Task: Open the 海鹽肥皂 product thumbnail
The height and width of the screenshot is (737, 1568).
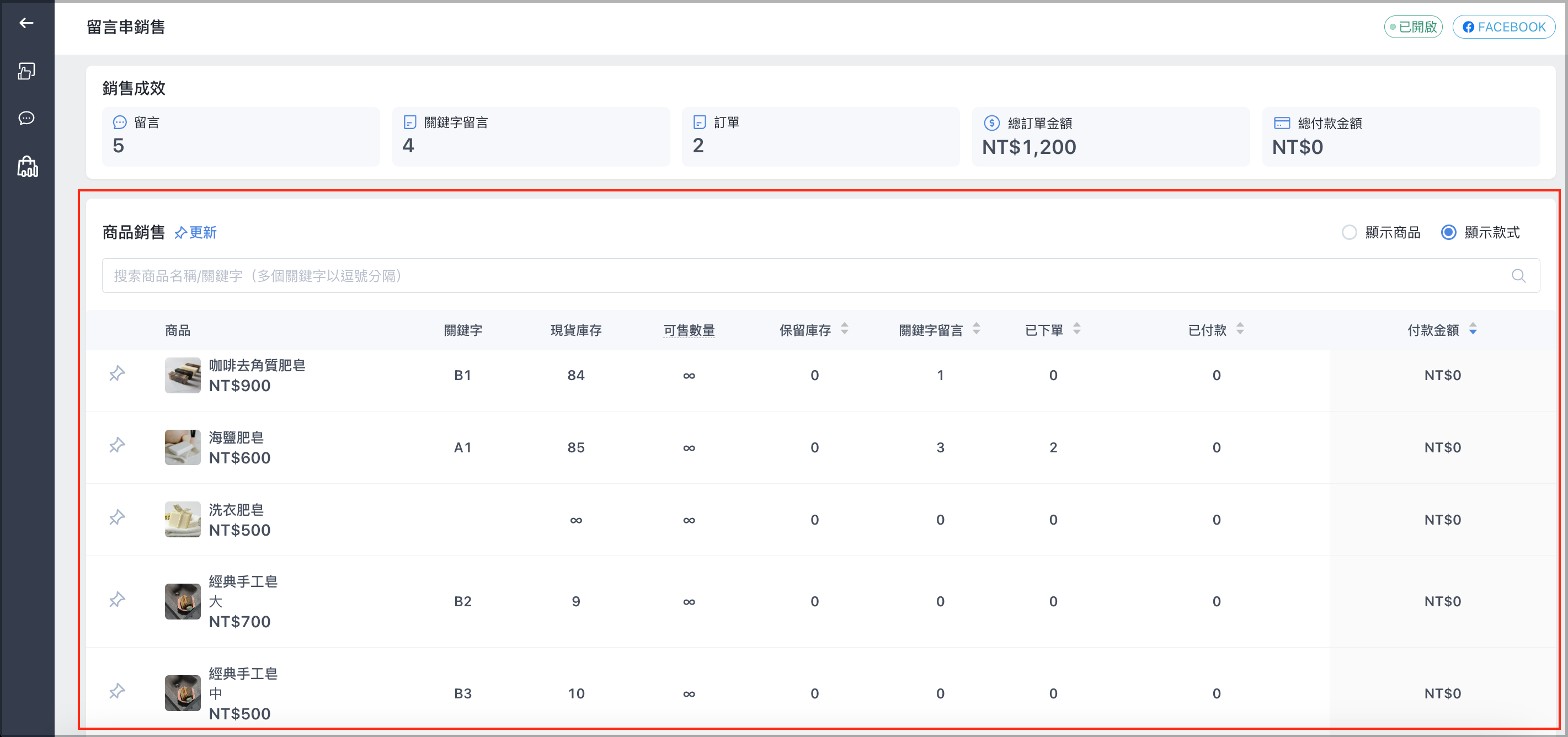Action: [x=183, y=447]
